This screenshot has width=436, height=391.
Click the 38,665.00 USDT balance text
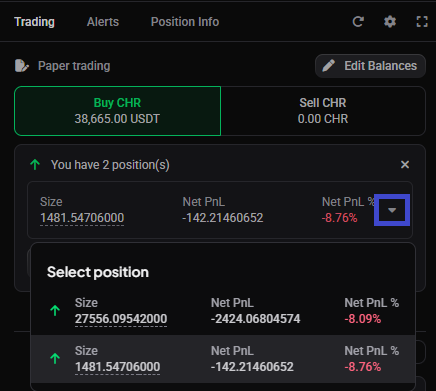click(x=117, y=119)
